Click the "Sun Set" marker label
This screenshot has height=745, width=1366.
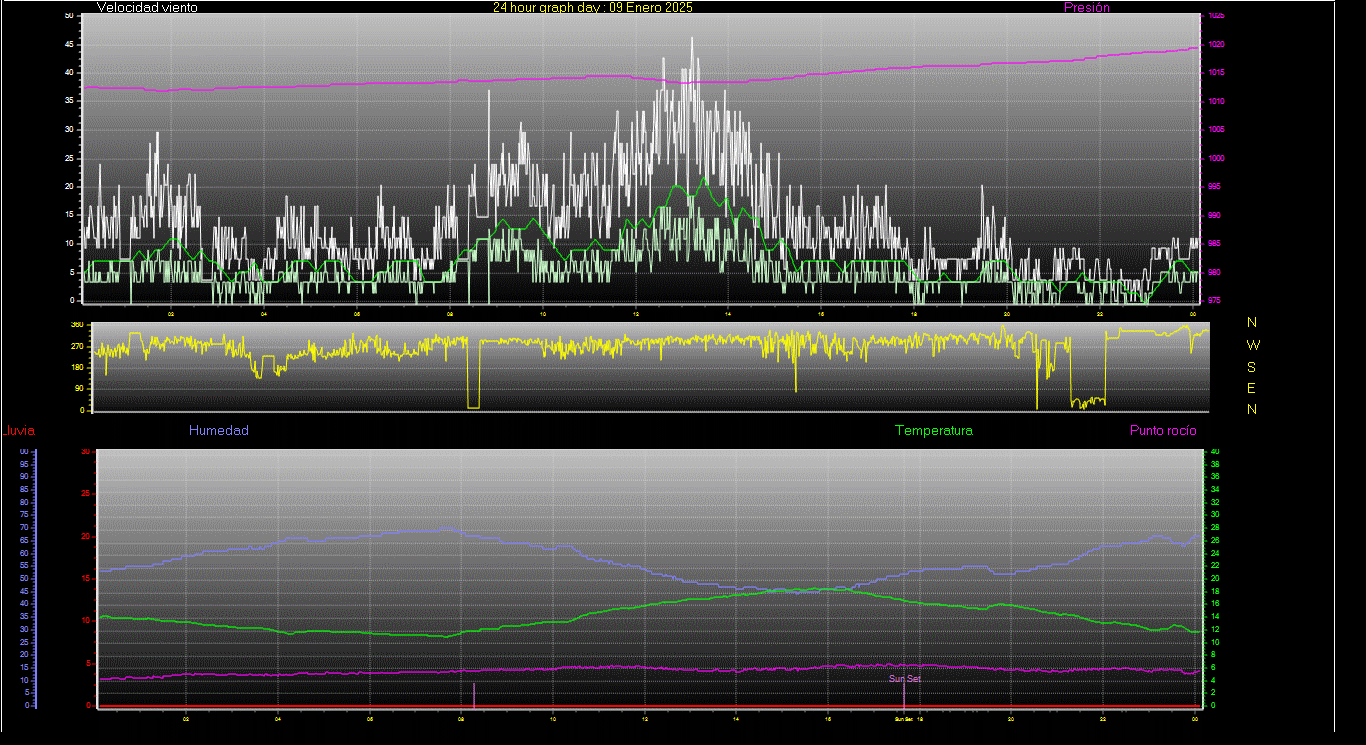[905, 678]
